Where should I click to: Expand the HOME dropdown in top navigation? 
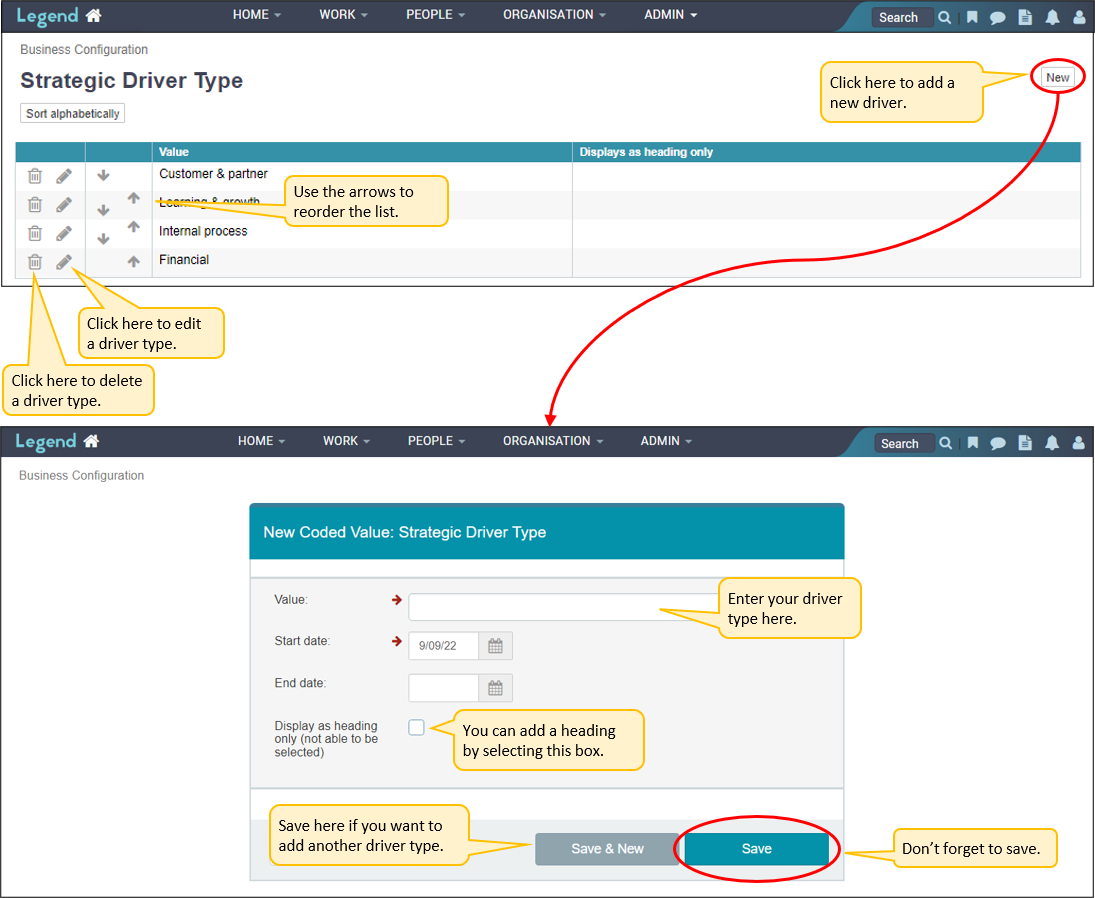click(256, 15)
